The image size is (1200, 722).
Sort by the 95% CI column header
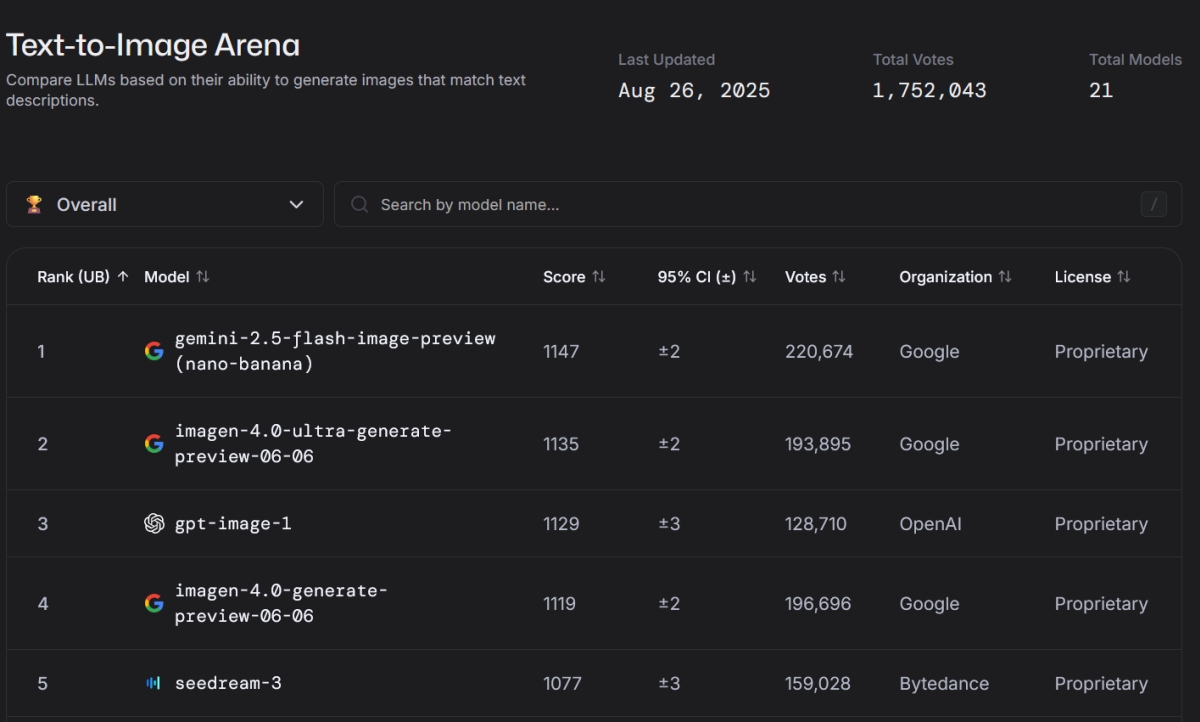tap(707, 277)
